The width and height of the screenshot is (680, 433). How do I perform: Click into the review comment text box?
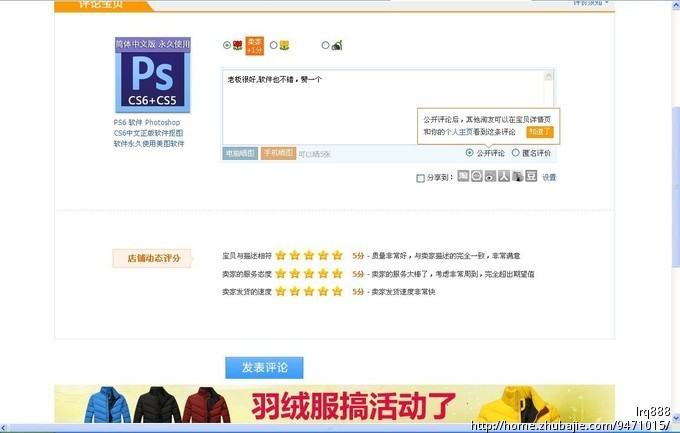pyautogui.click(x=383, y=107)
